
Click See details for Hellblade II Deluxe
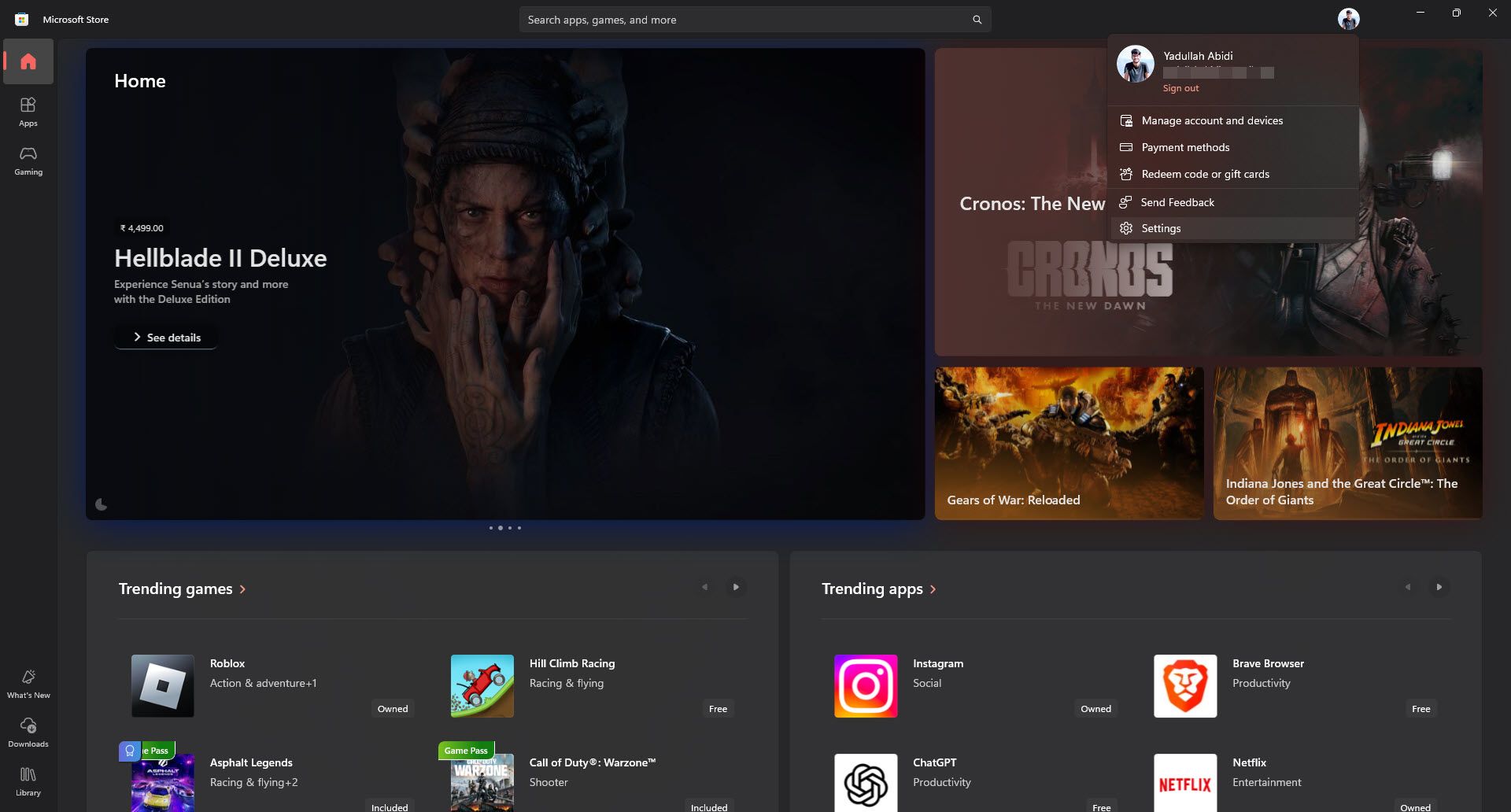click(165, 337)
